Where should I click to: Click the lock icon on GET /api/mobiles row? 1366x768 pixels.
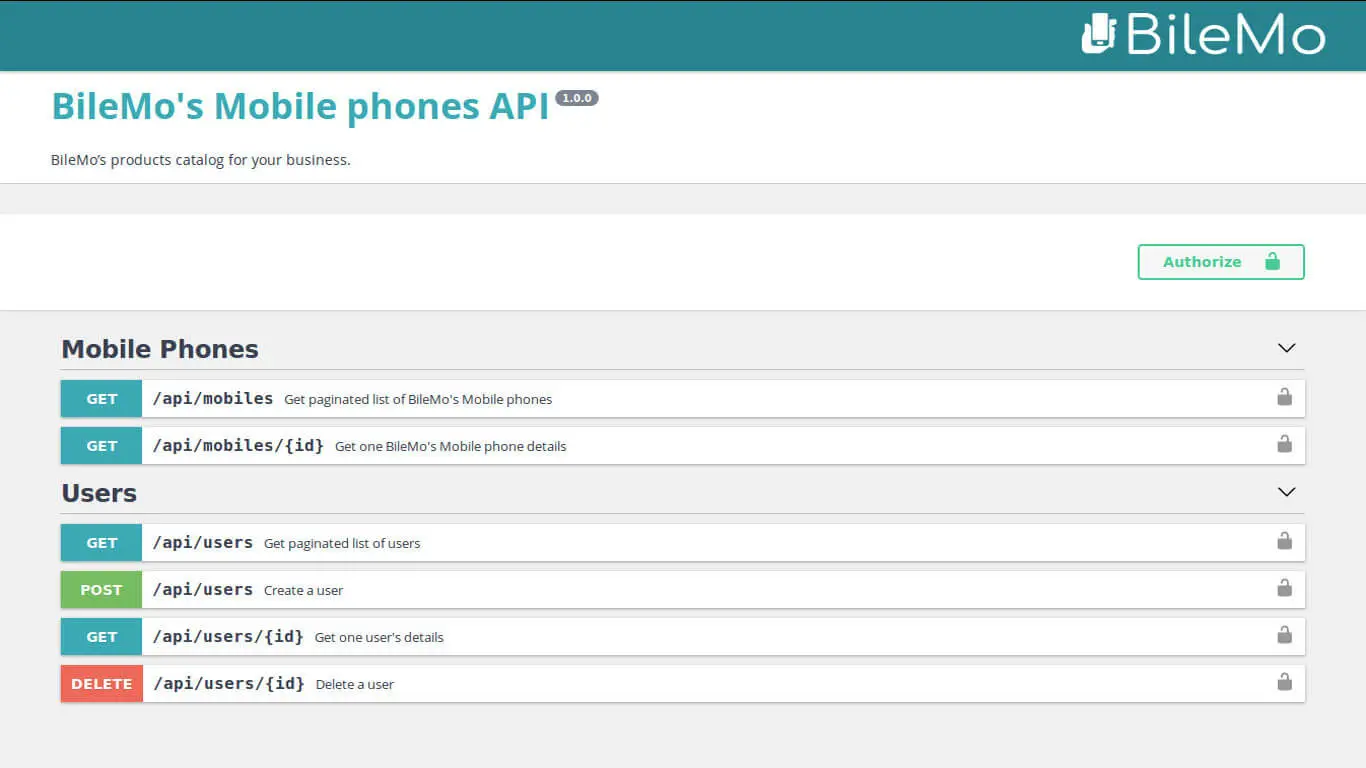1284,397
